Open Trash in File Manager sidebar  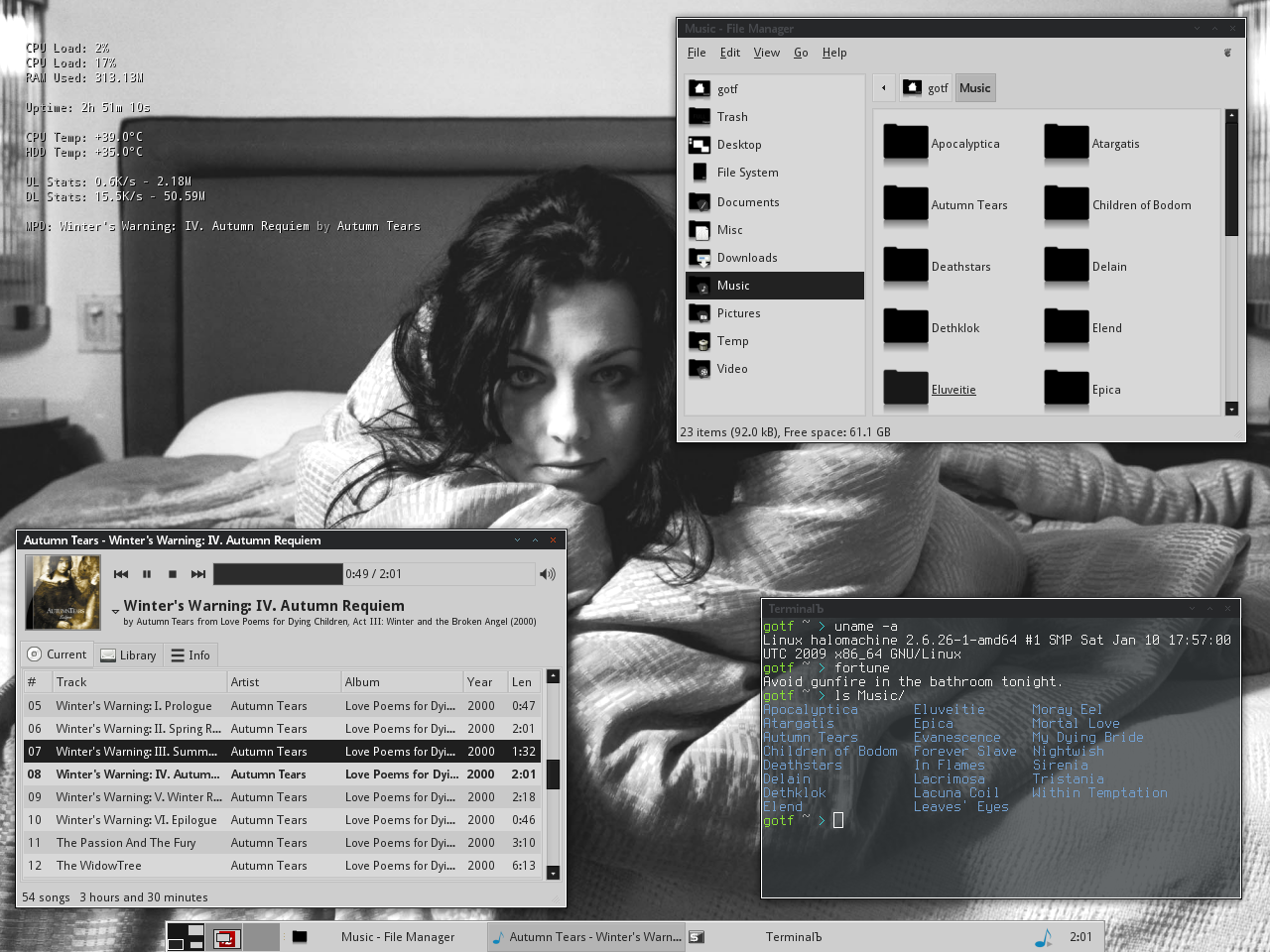[774, 117]
